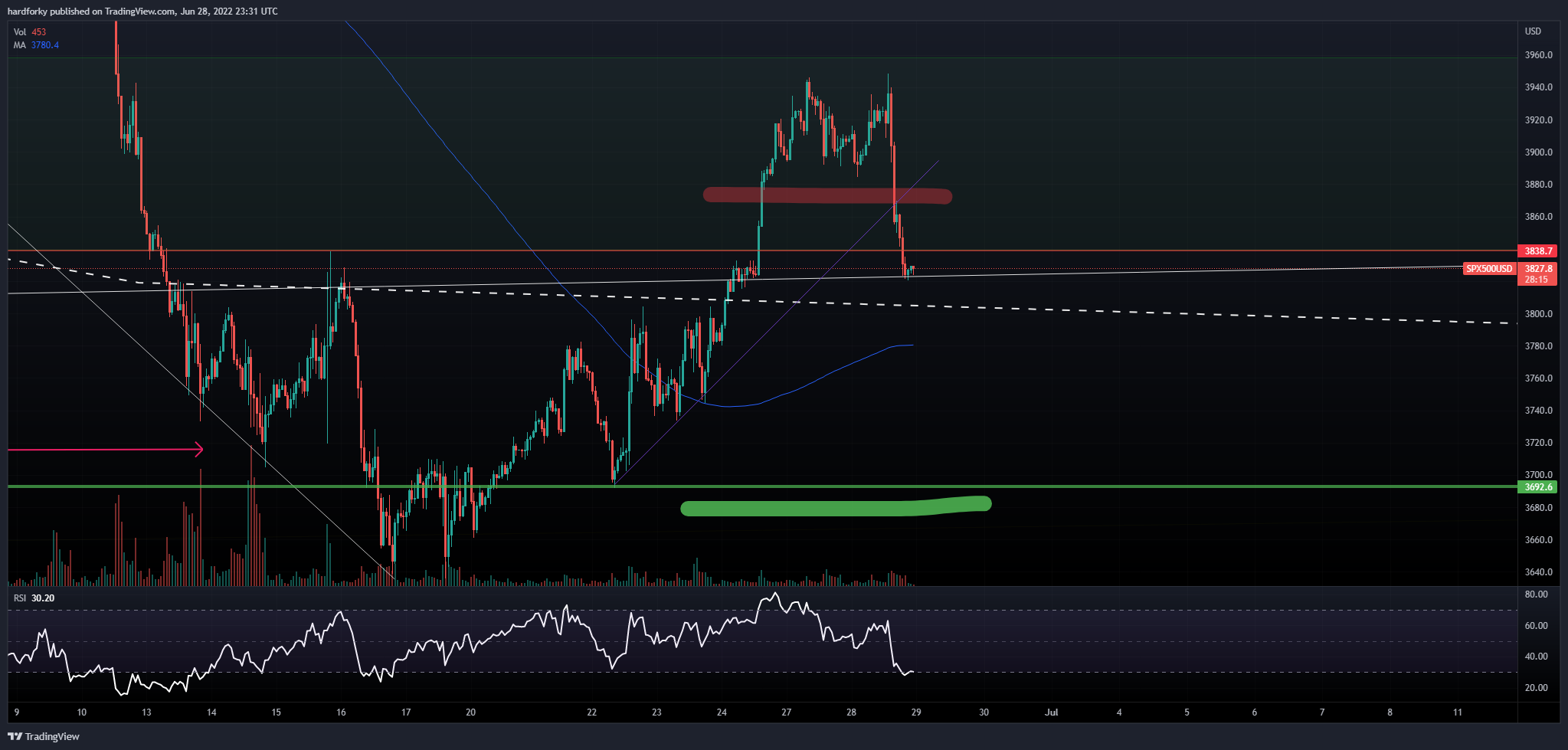Click the red resistance brush stroke
1568x750 pixels.
coord(827,195)
